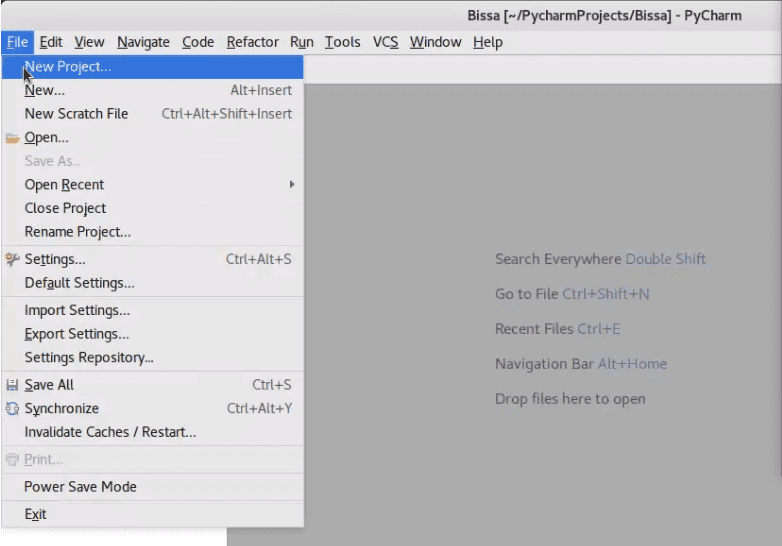Click the Save All floppy disk icon
The width and height of the screenshot is (782, 546).
[12, 385]
